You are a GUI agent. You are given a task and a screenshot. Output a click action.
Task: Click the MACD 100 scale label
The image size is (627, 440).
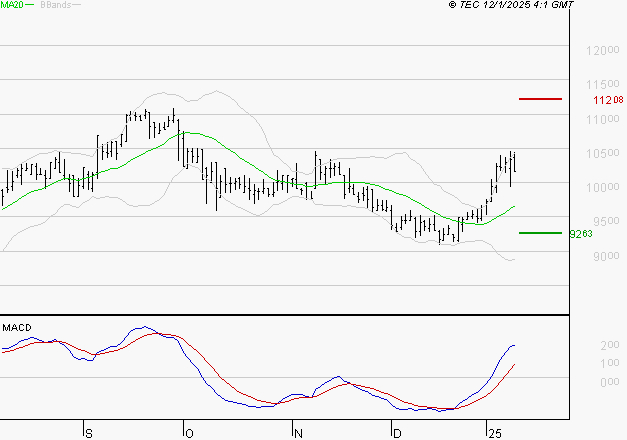pos(610,363)
